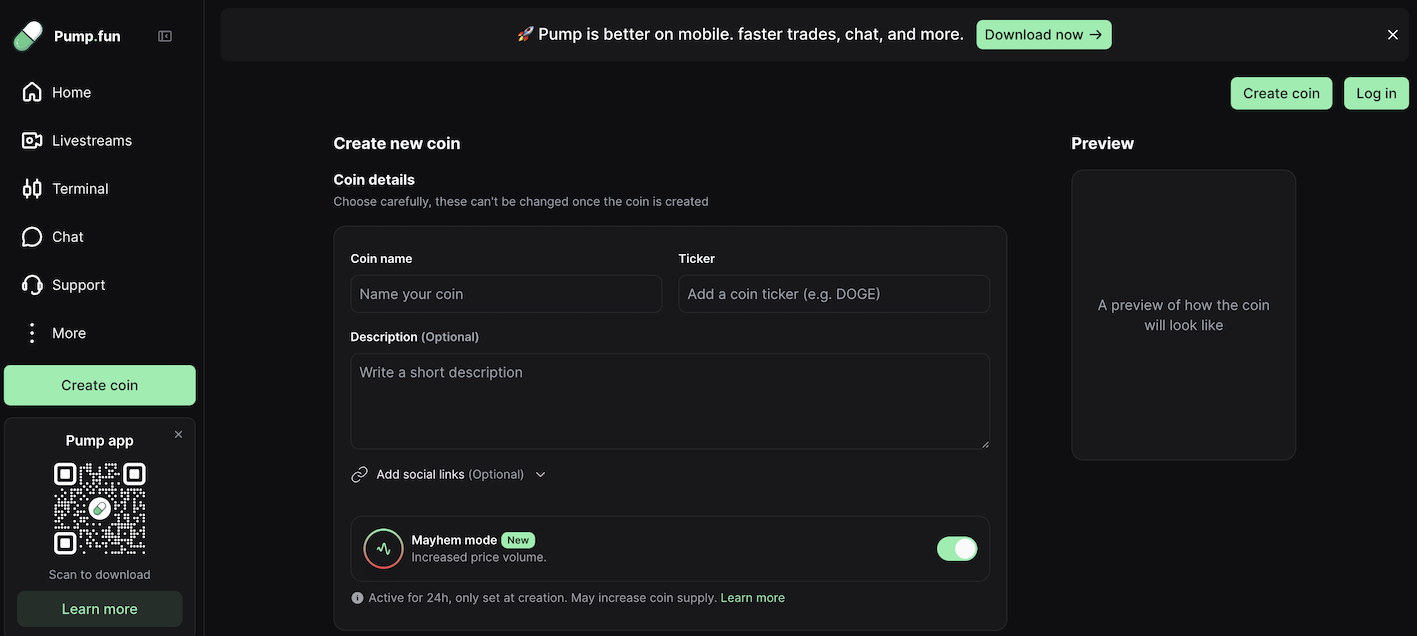Go to Livestreams in the sidebar
1417x636 pixels.
(91, 140)
